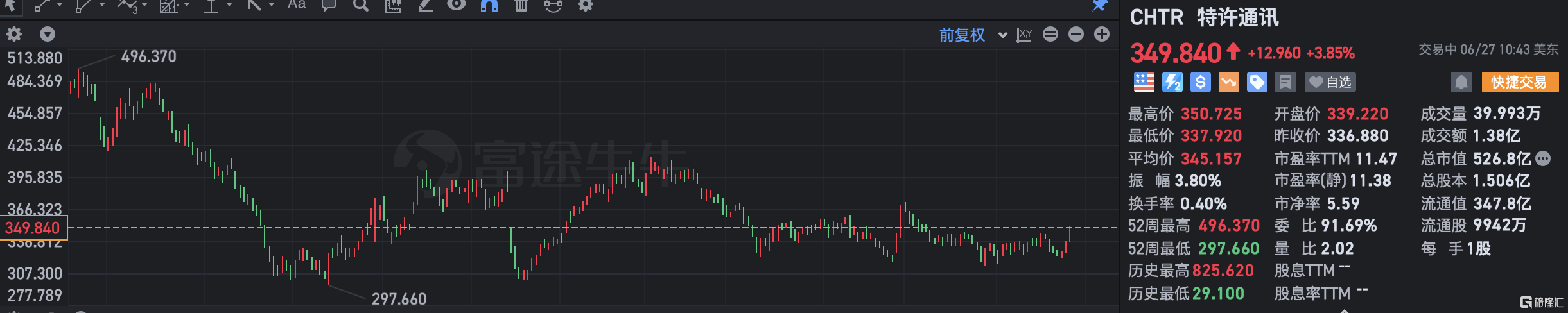Expand the ray line tool options

pyautogui.click(x=101, y=5)
